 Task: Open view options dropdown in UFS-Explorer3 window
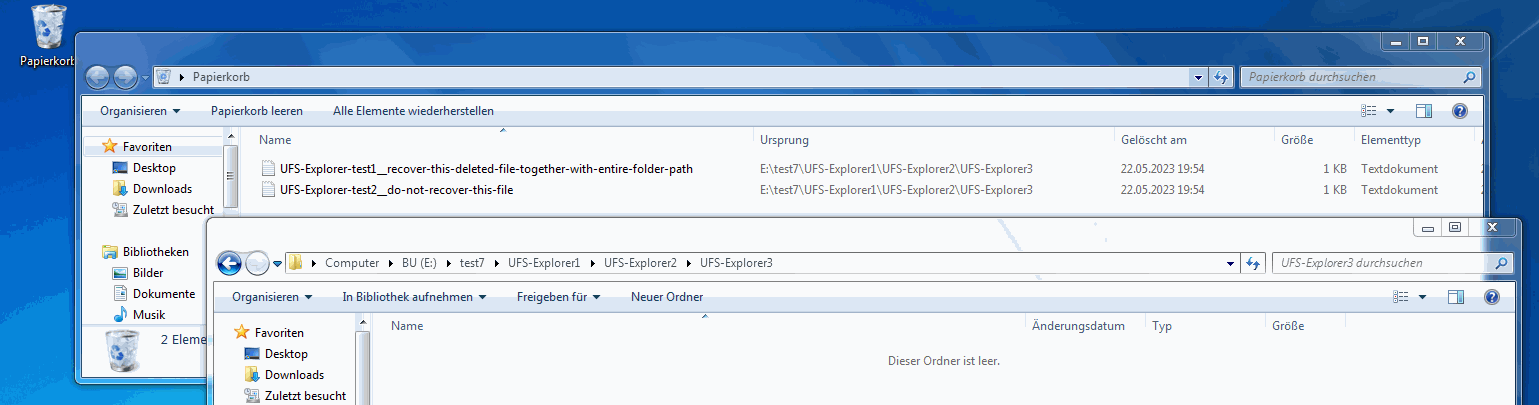1422,297
